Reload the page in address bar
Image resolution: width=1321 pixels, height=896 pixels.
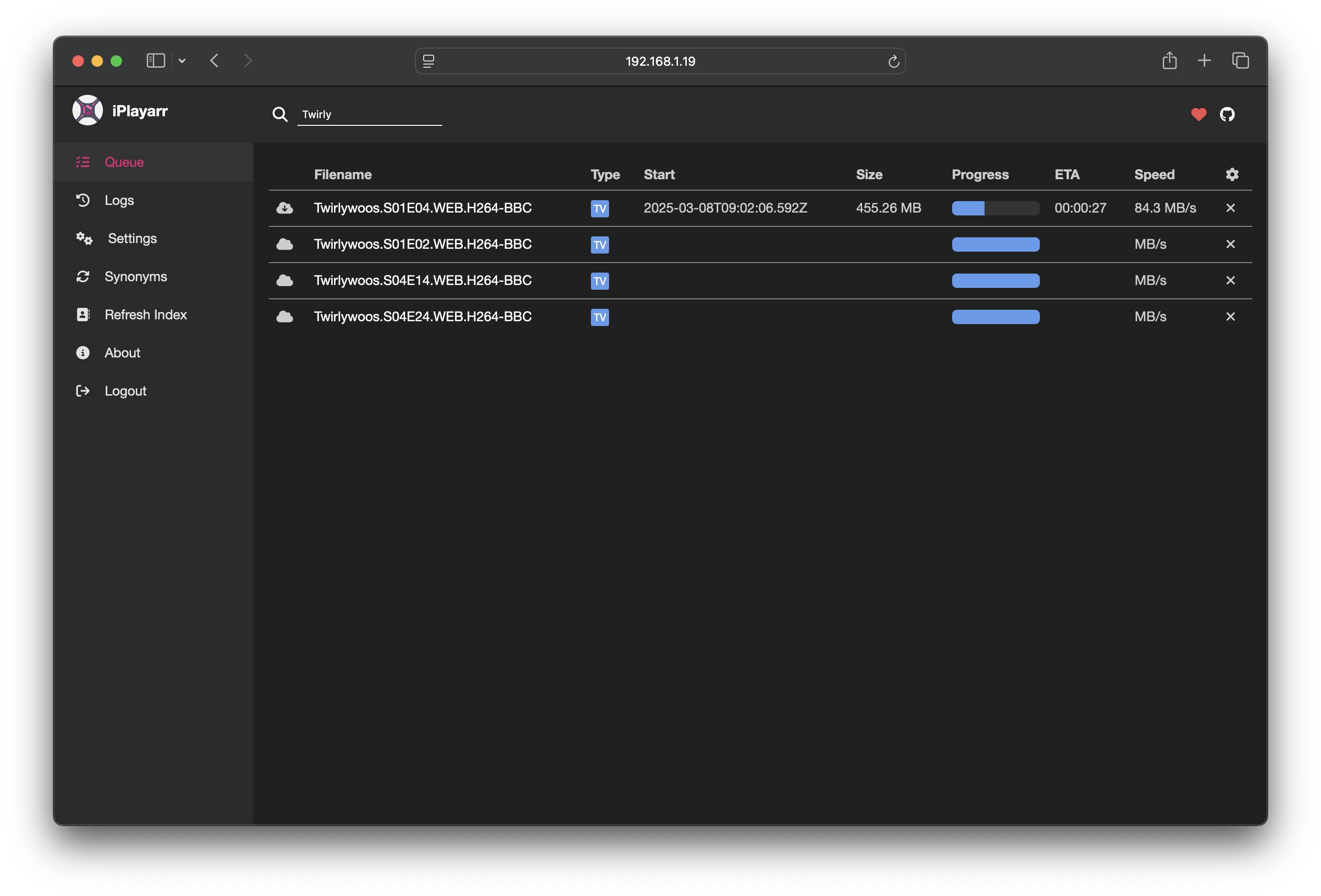893,61
